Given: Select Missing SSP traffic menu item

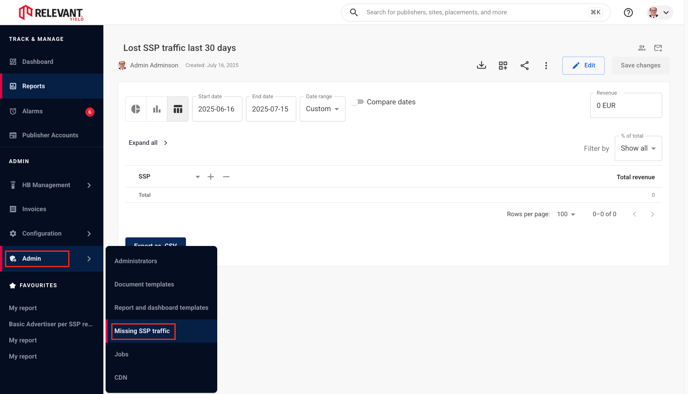Looking at the screenshot, I should (142, 331).
